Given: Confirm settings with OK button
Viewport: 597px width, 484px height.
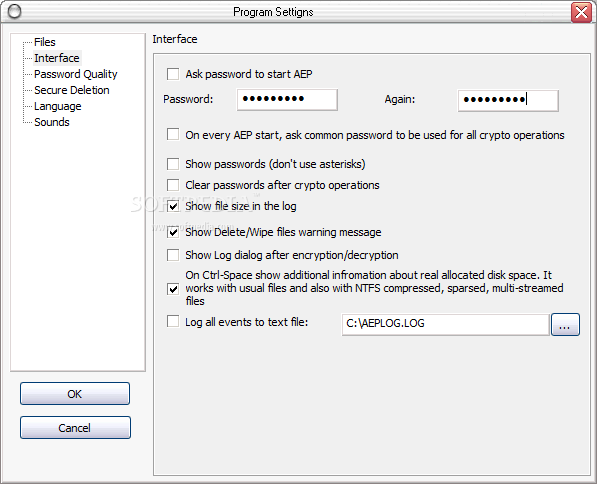Looking at the screenshot, I should [75, 393].
